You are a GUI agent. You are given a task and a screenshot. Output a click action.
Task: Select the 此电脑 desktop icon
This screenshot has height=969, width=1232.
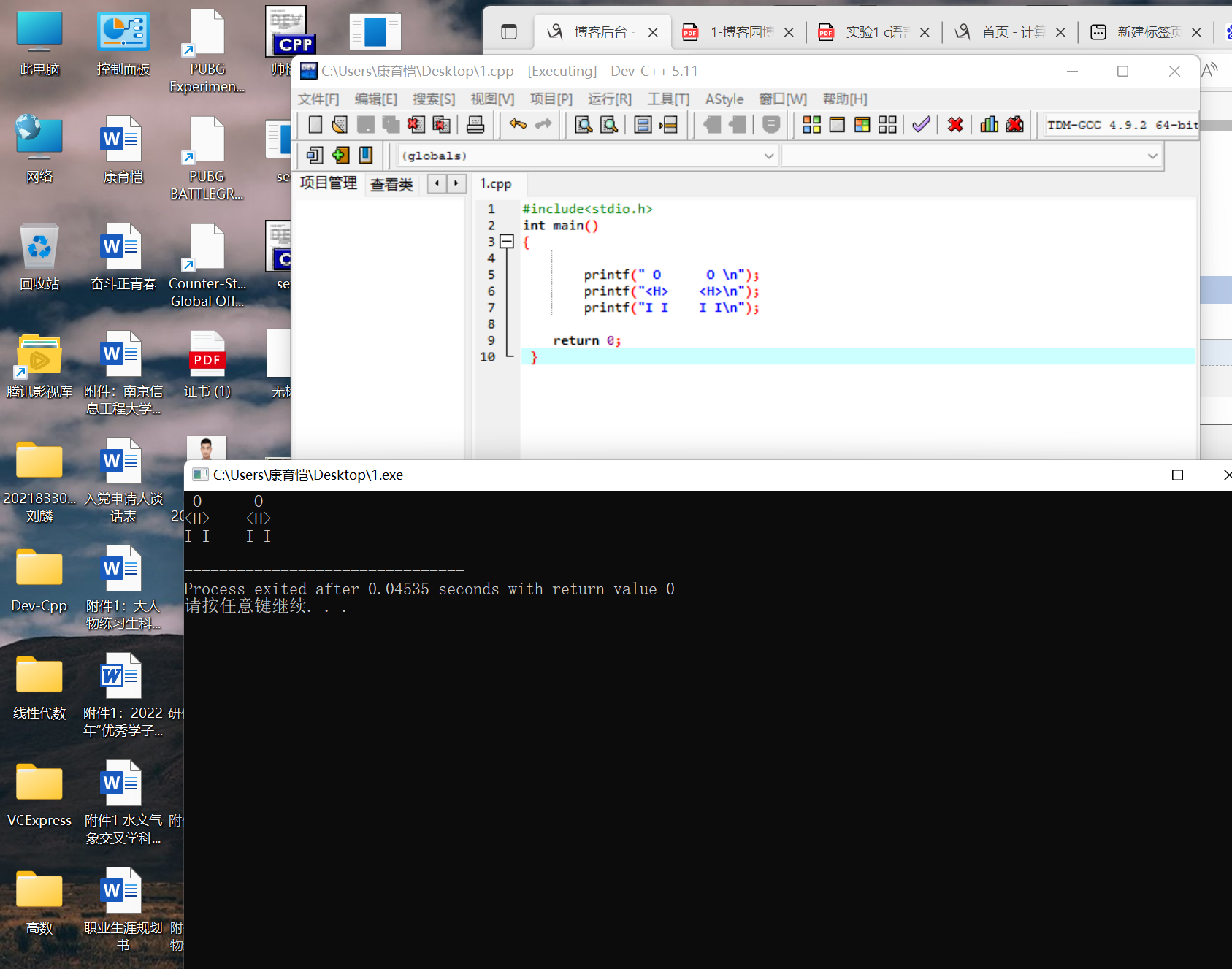pyautogui.click(x=39, y=44)
